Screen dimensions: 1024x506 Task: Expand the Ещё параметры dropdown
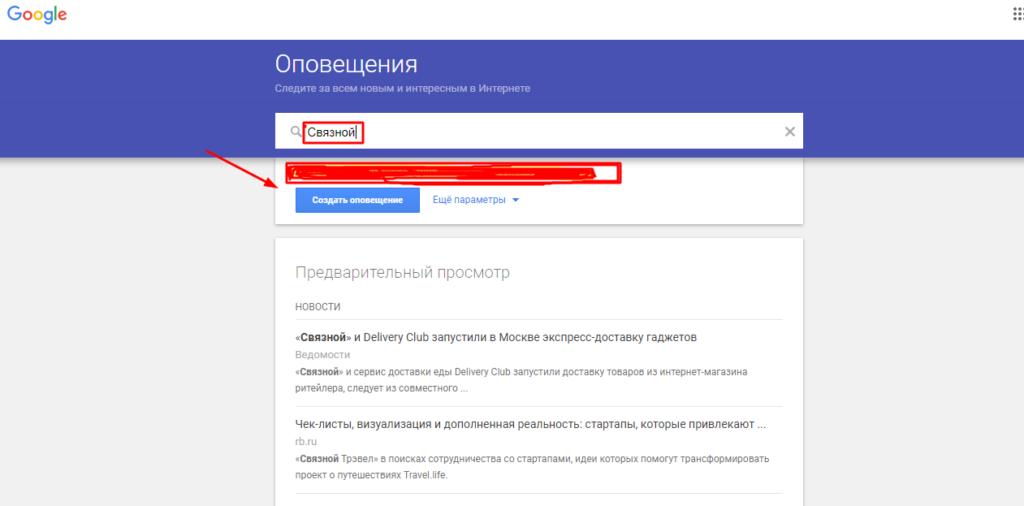[x=475, y=200]
